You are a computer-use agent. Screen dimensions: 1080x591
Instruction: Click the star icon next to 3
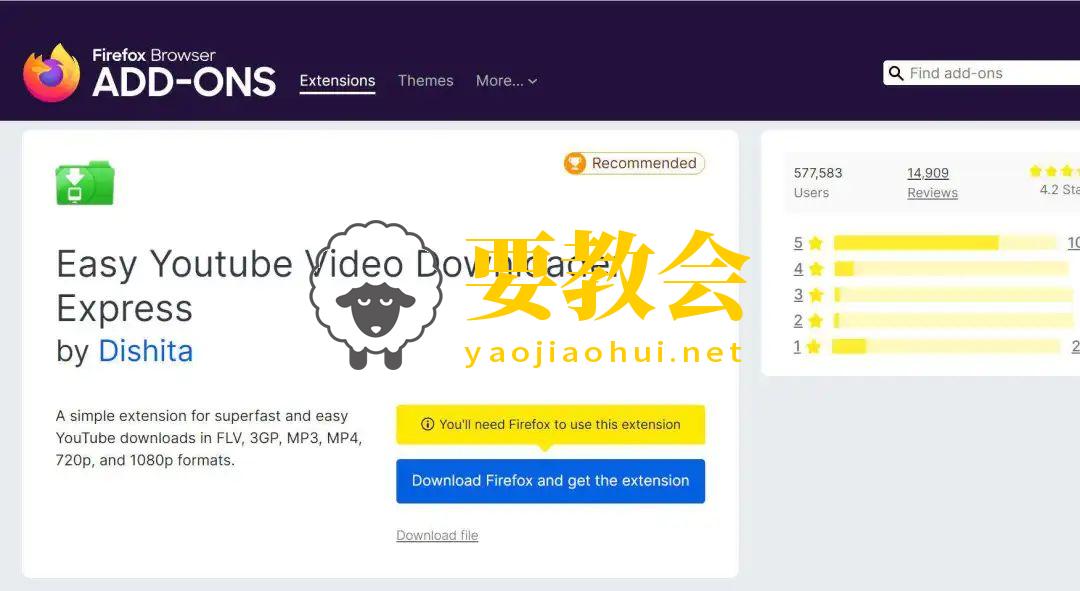point(816,295)
